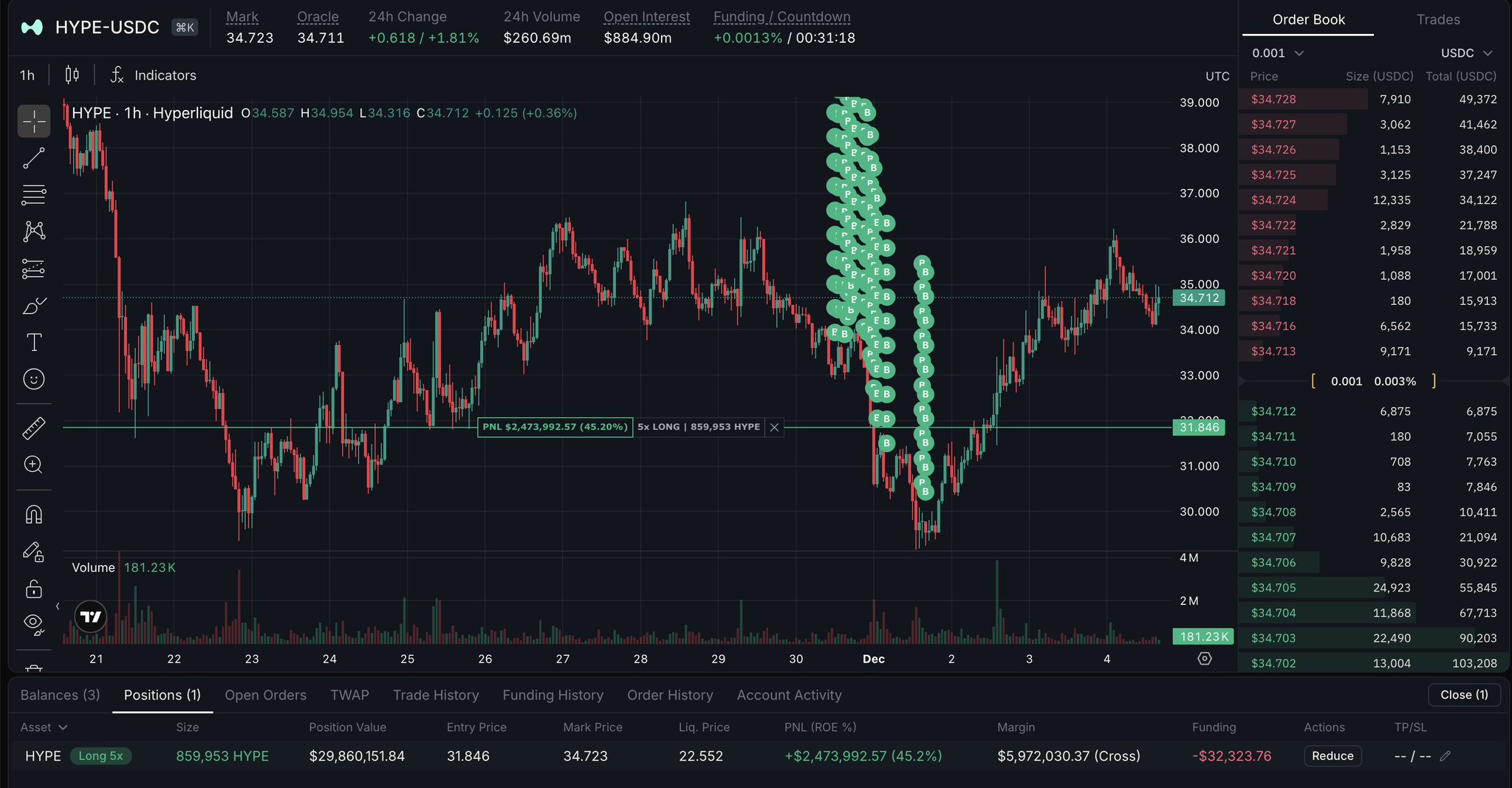The image size is (1512, 788).
Task: Click the PNL (ROE %) column header
Action: (x=821, y=727)
